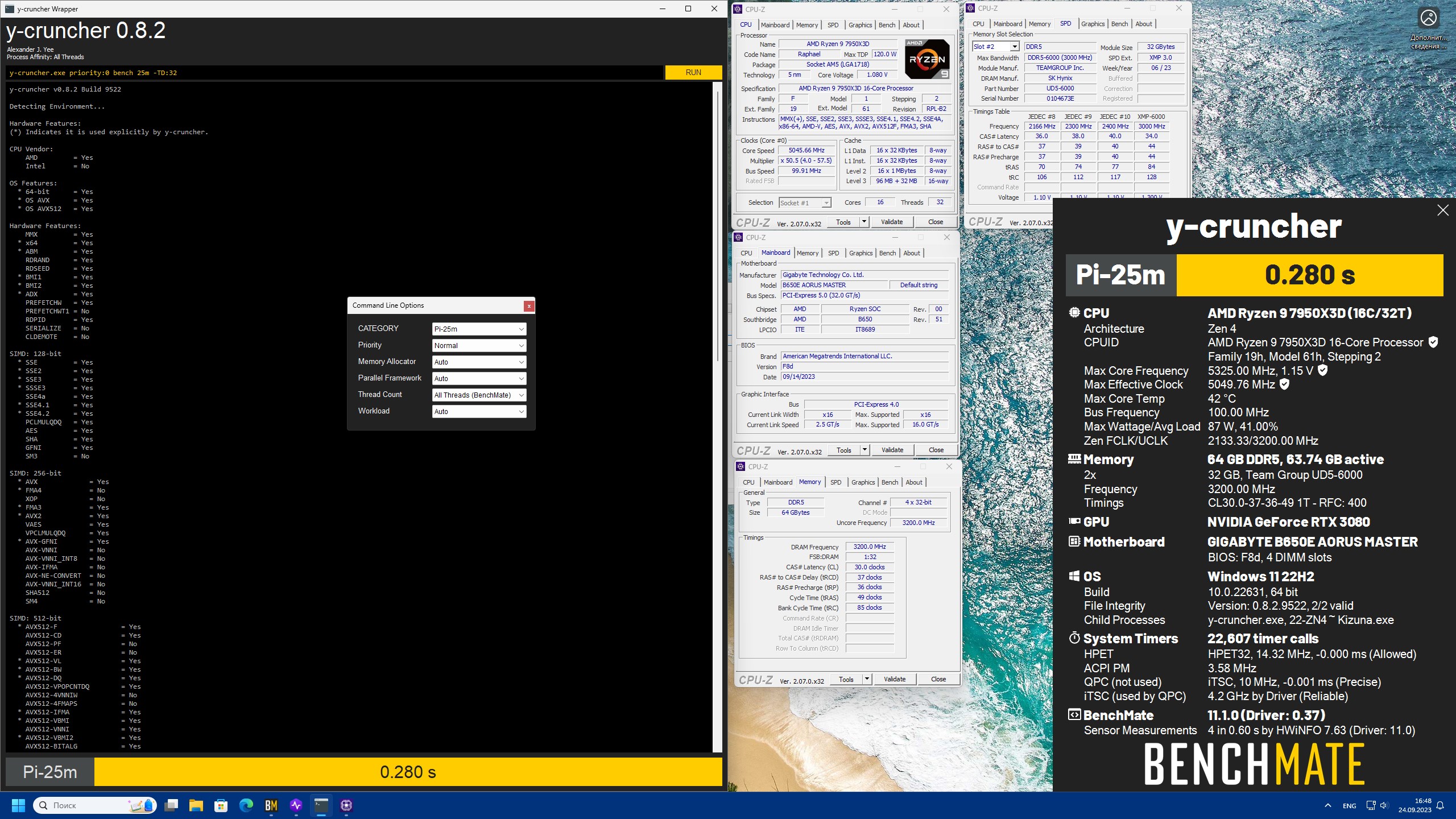Open the notifications bell icon
This screenshot has height=819, width=1456.
point(1440,805)
